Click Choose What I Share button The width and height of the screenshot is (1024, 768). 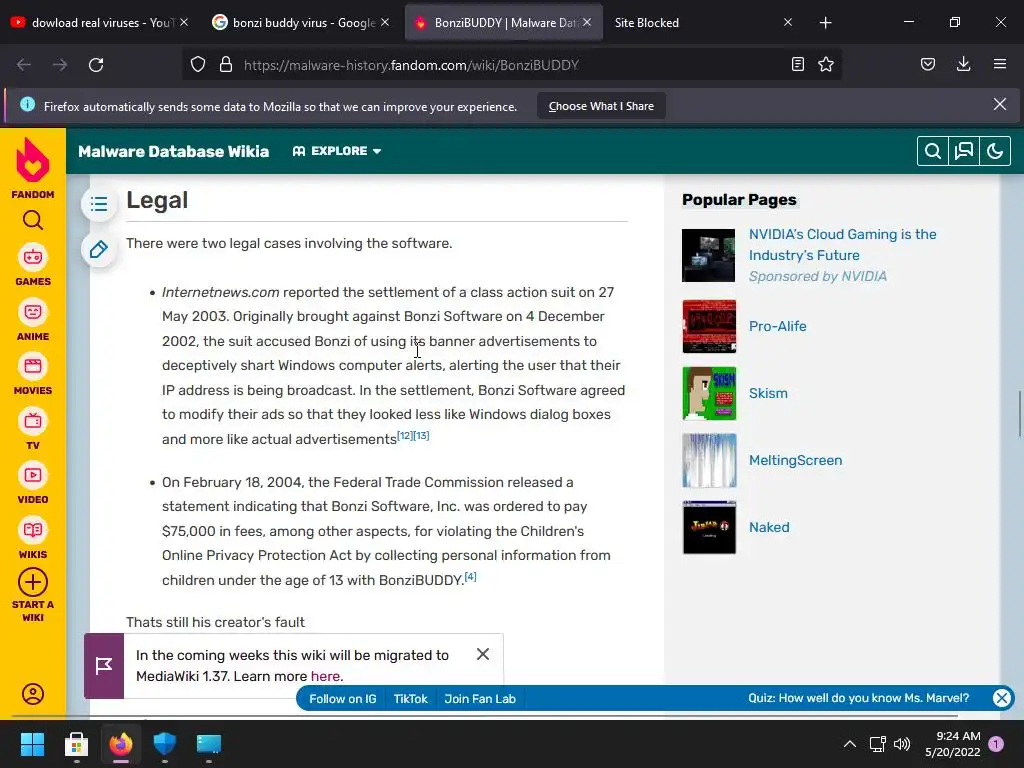(601, 106)
